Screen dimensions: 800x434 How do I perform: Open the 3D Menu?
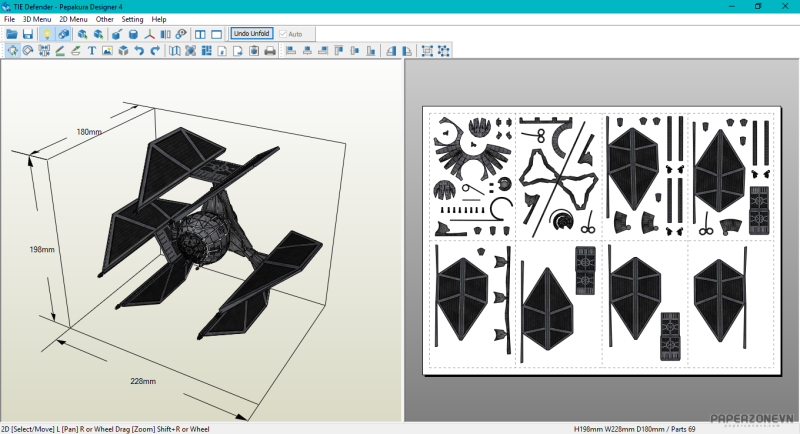(36, 19)
